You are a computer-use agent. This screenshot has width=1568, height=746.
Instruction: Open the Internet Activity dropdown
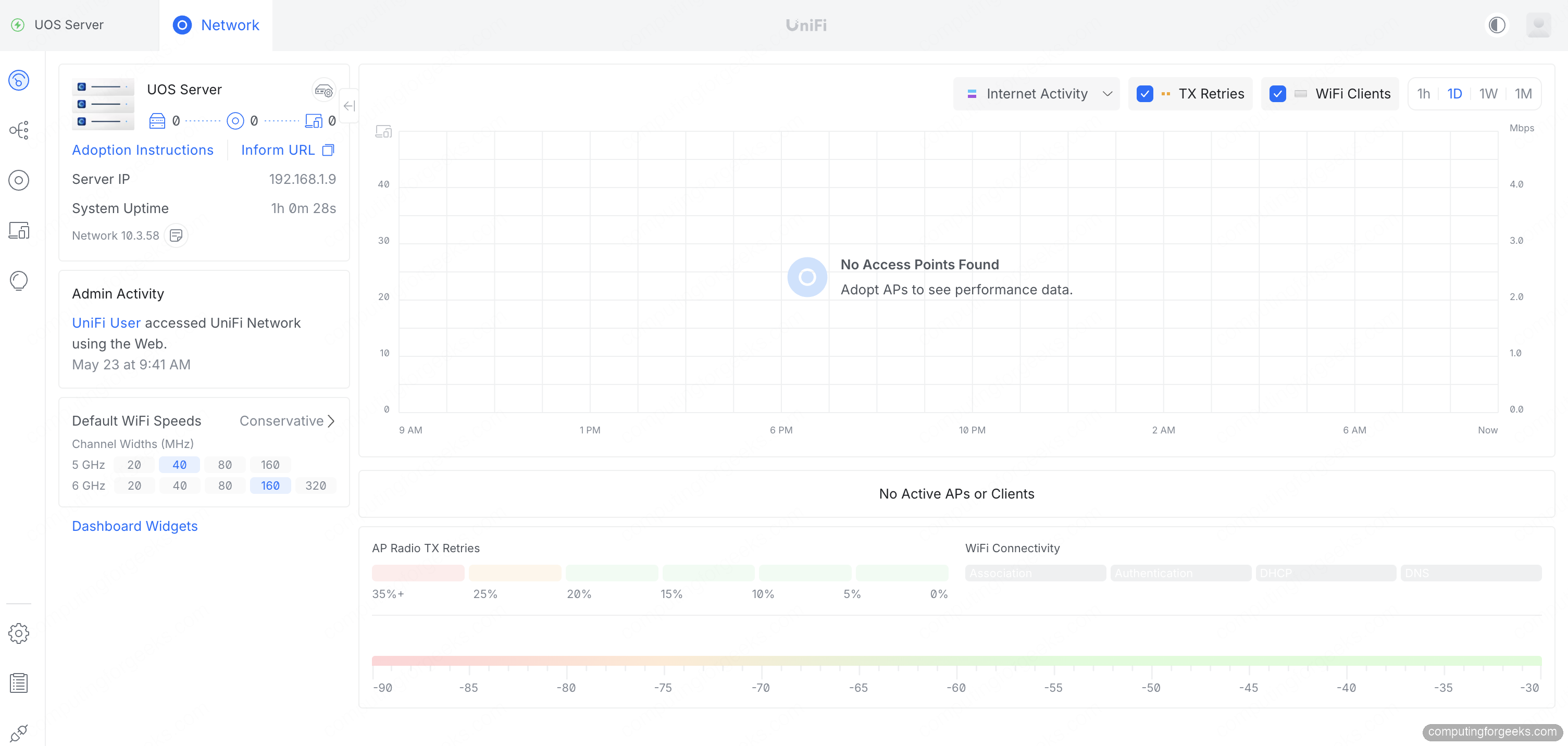pyautogui.click(x=1036, y=94)
